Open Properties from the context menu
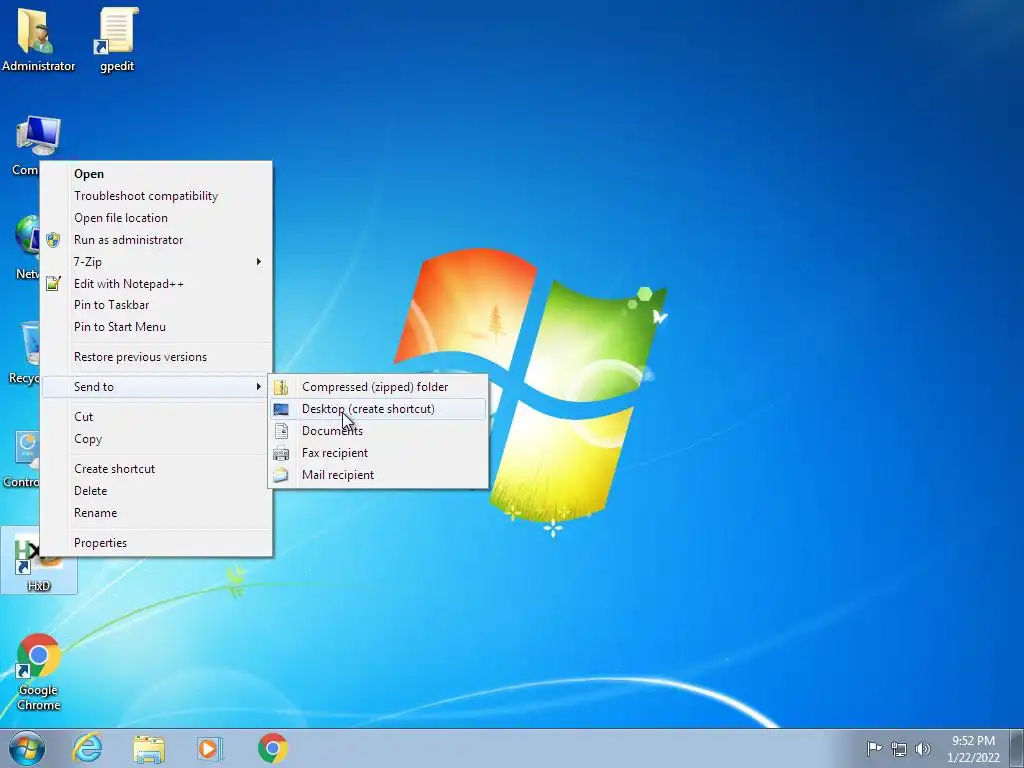 click(157, 543)
